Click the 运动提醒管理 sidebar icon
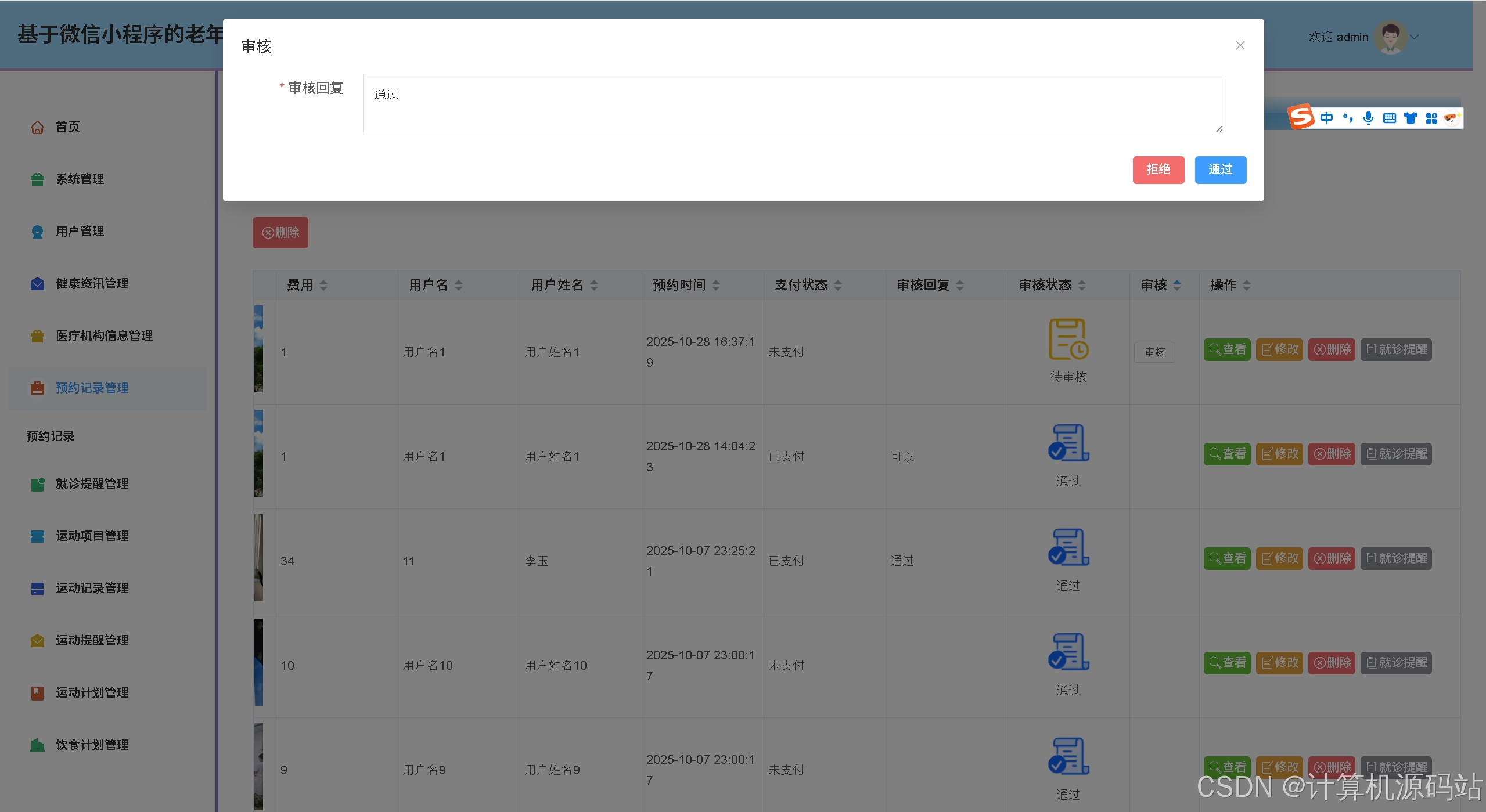This screenshot has width=1486, height=812. coord(37,641)
